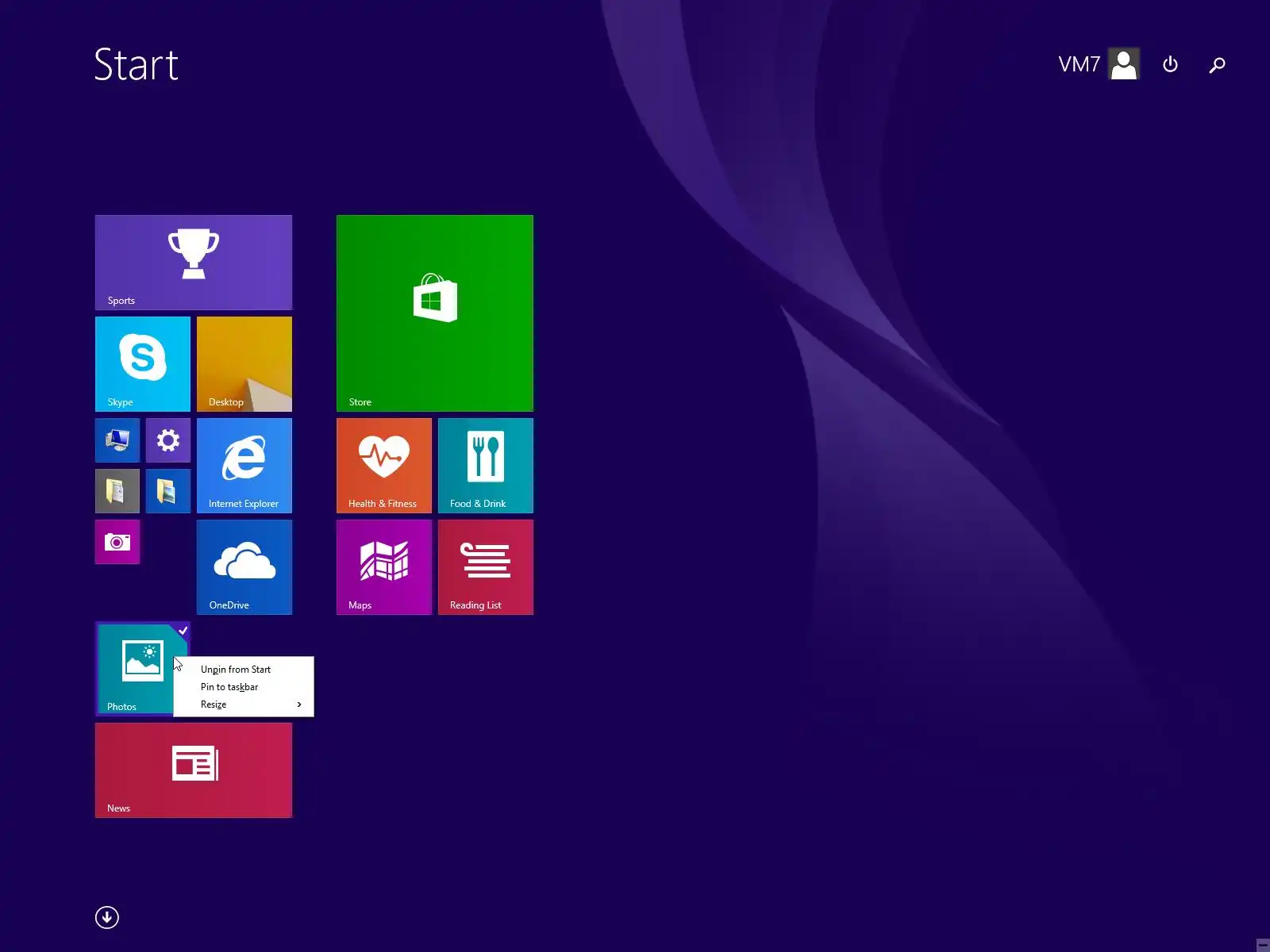Launch the Internet Explorer tile

coord(244,465)
